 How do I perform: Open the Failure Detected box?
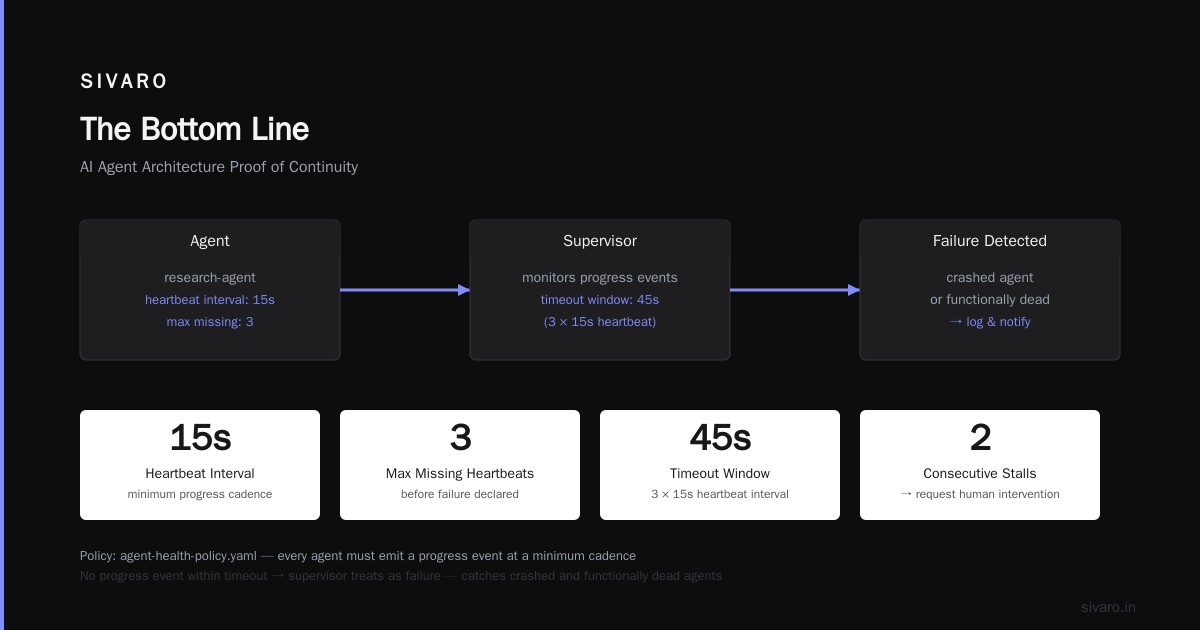(x=990, y=290)
